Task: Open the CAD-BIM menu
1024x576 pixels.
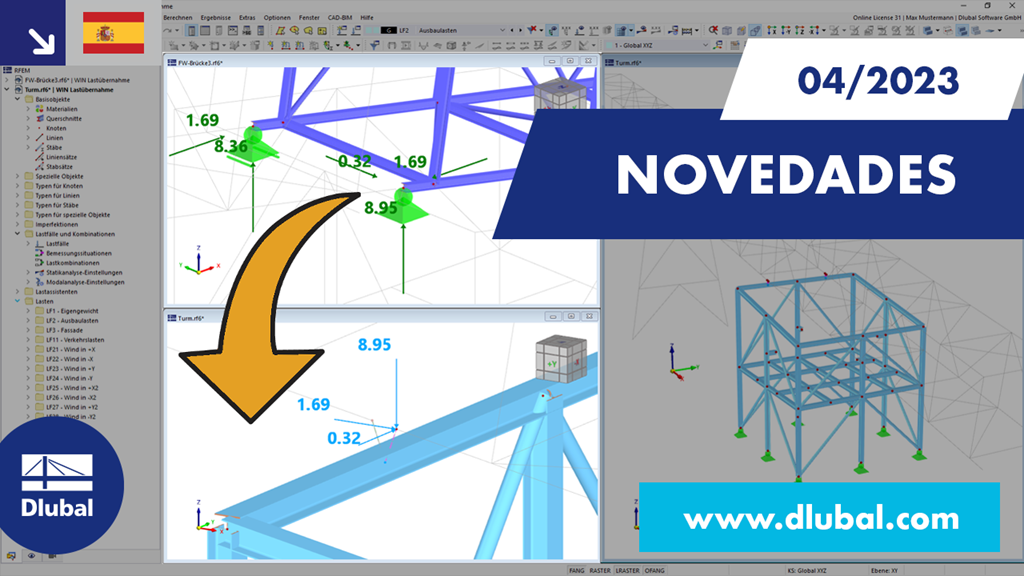Action: [x=340, y=18]
